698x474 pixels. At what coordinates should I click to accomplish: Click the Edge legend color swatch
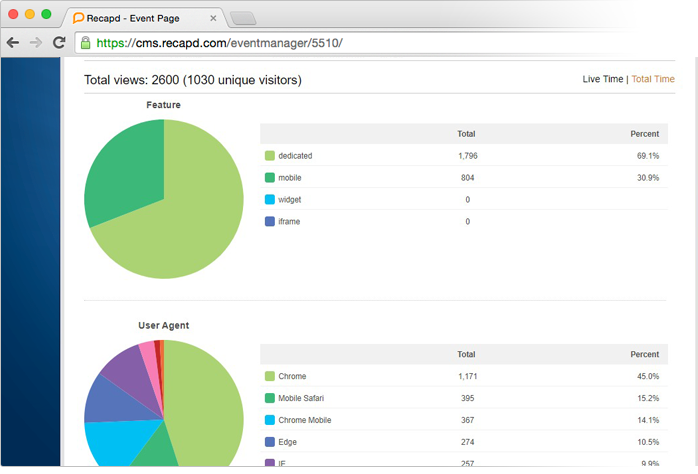click(270, 442)
